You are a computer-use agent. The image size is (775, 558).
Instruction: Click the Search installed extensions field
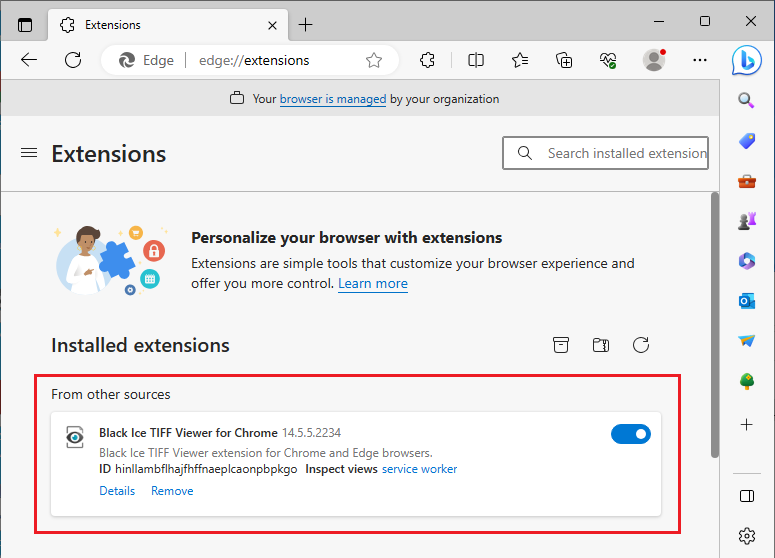605,153
